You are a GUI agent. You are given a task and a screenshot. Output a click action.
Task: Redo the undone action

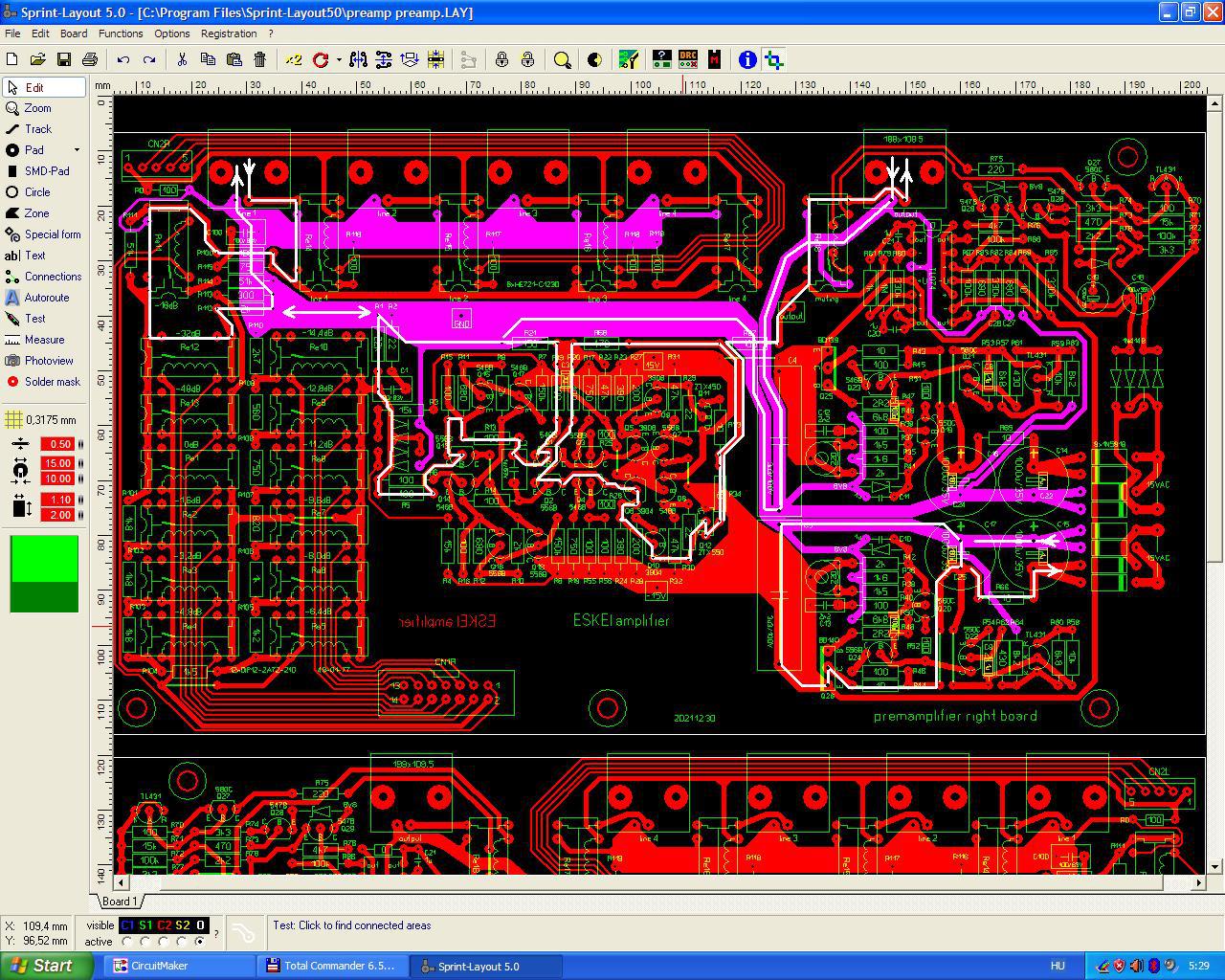149,59
